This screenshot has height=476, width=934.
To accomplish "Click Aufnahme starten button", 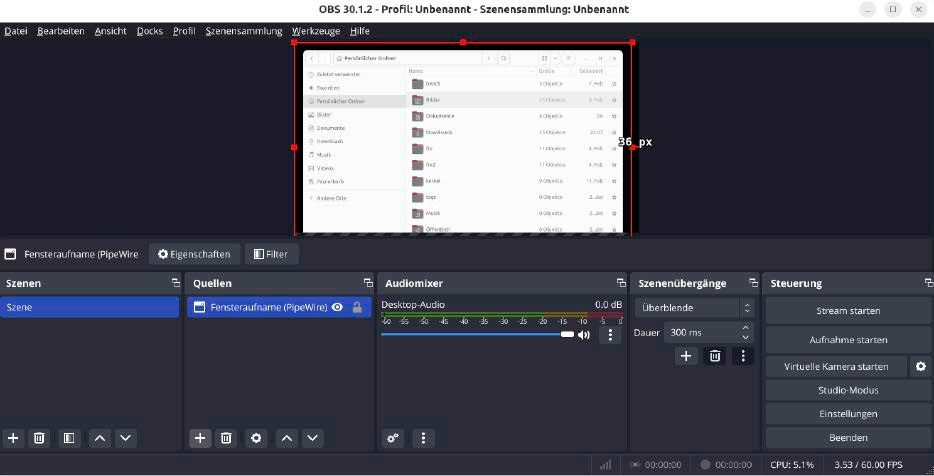I will [848, 340].
